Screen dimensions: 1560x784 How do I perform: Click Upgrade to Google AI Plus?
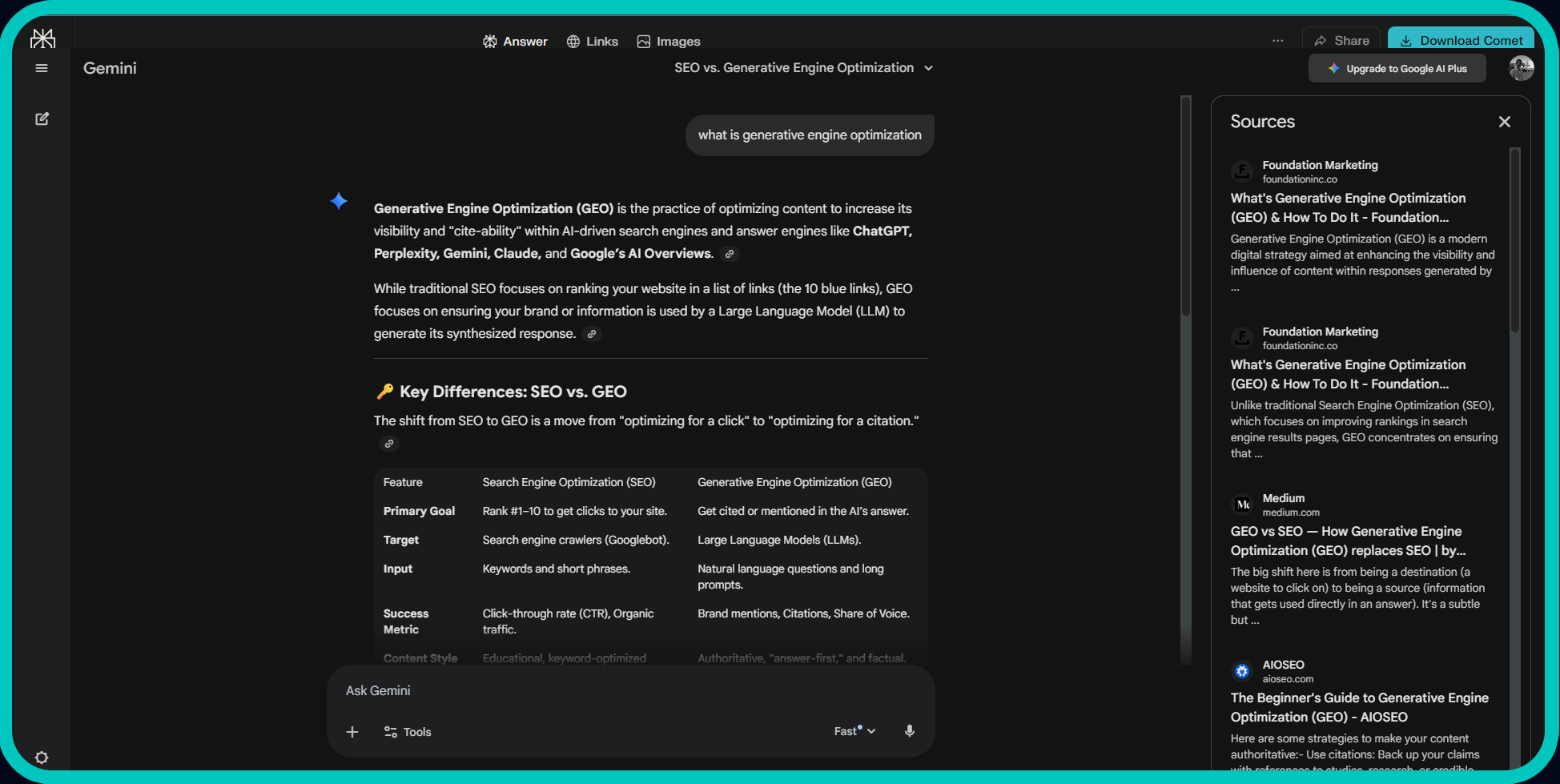click(1397, 68)
